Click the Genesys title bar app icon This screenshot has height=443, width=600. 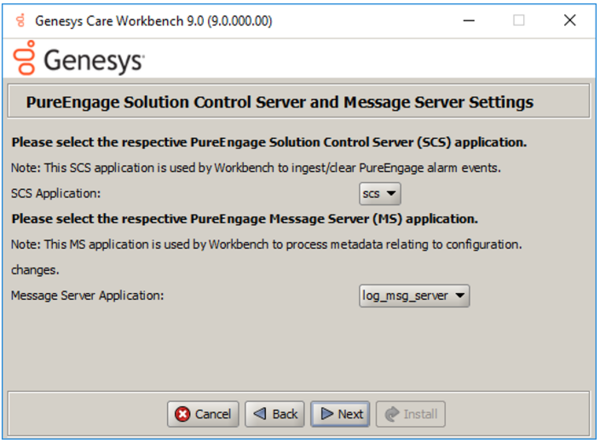[x=21, y=21]
